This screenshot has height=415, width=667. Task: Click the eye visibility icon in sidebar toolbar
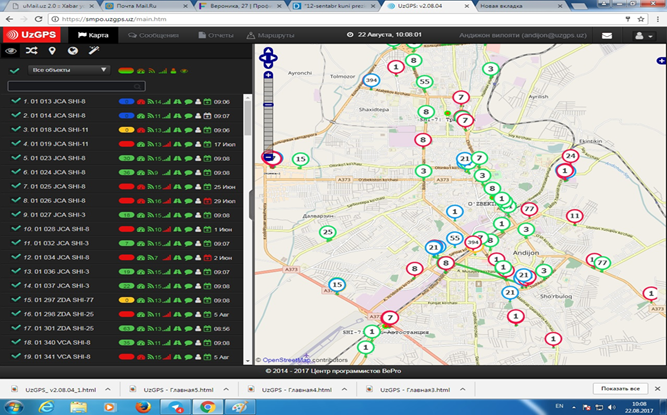[x=12, y=50]
